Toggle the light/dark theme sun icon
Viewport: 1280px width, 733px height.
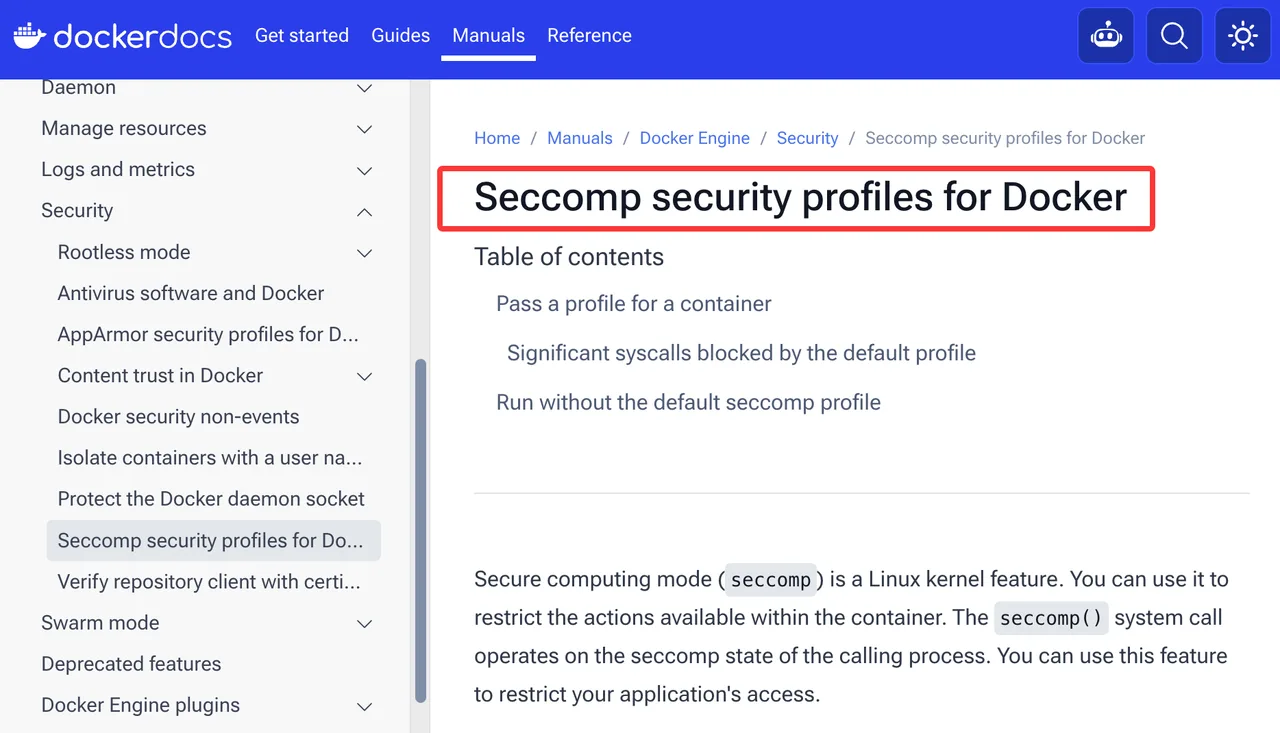pos(1243,36)
